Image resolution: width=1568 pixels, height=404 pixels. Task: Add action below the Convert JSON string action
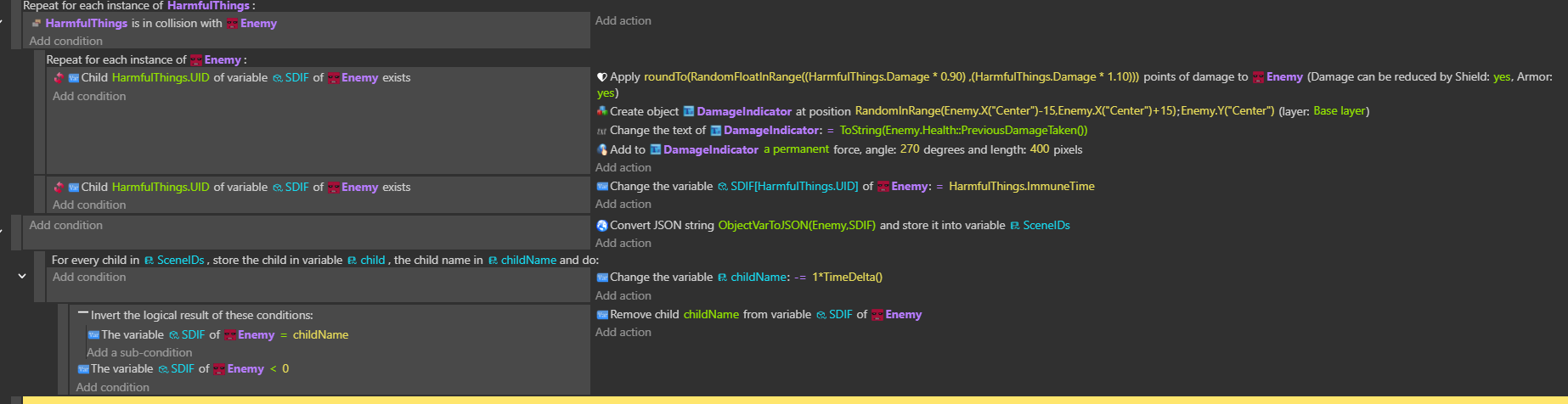(x=623, y=243)
